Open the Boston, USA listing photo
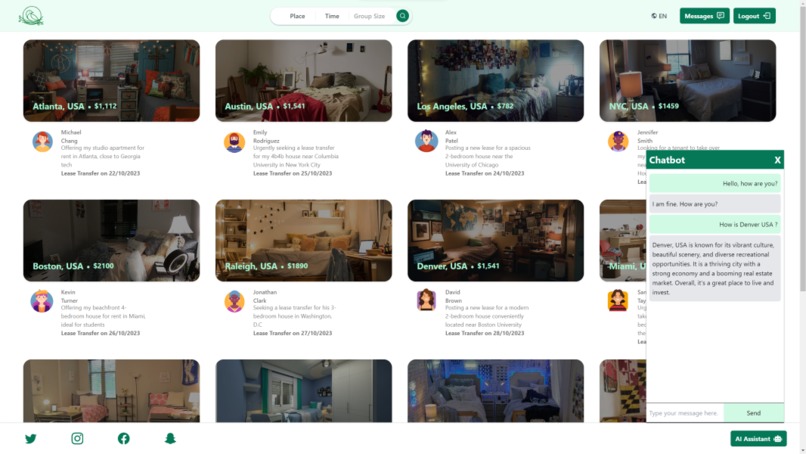Image resolution: width=806 pixels, height=454 pixels. pyautogui.click(x=112, y=241)
